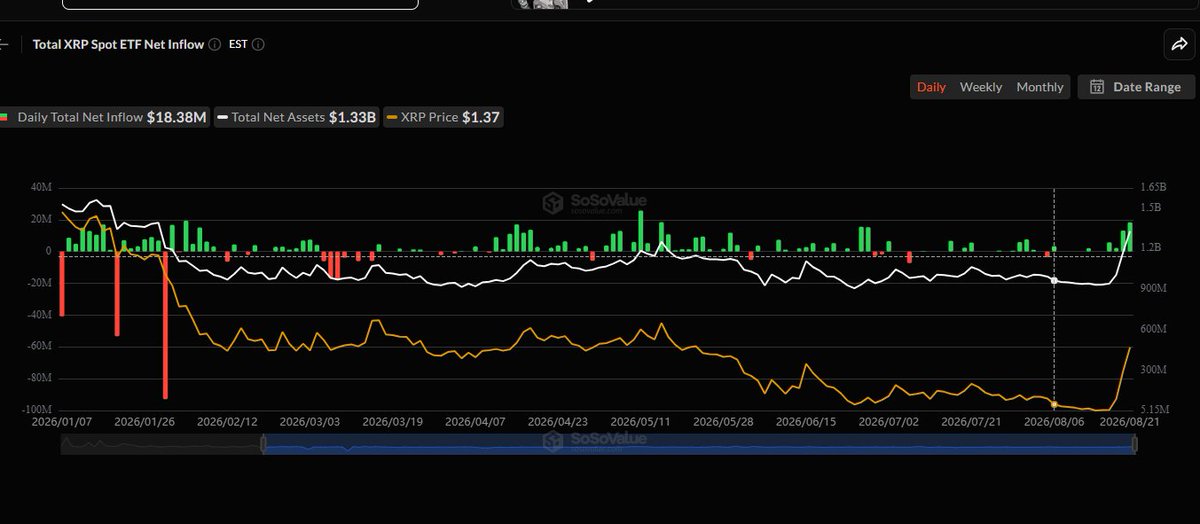This screenshot has width=1200, height=524.
Task: Click left handle of chart range slider
Action: [x=263, y=445]
